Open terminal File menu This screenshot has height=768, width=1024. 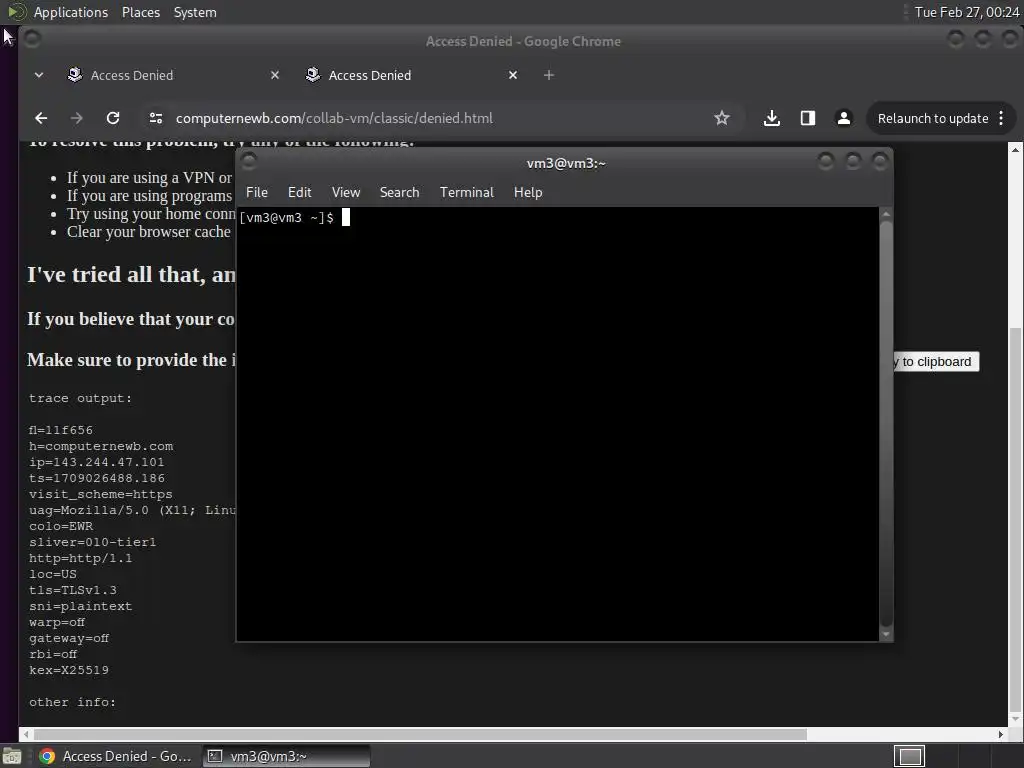[257, 192]
